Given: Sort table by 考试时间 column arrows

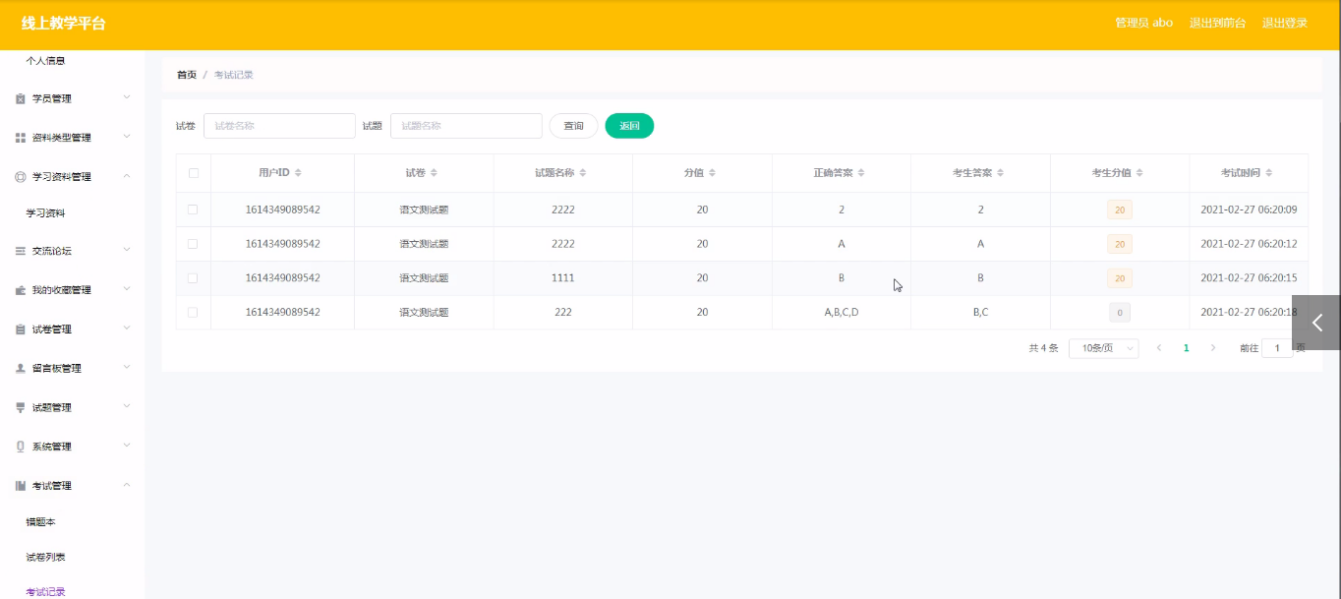Looking at the screenshot, I should click(1269, 173).
